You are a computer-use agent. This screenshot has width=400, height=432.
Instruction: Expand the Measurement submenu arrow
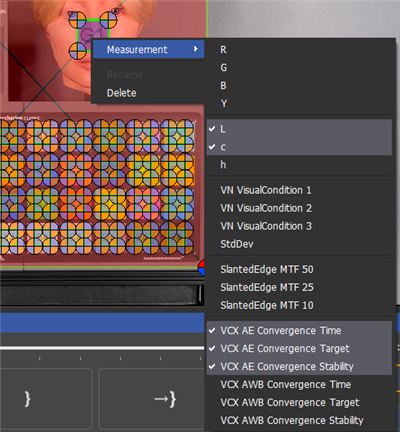(196, 49)
